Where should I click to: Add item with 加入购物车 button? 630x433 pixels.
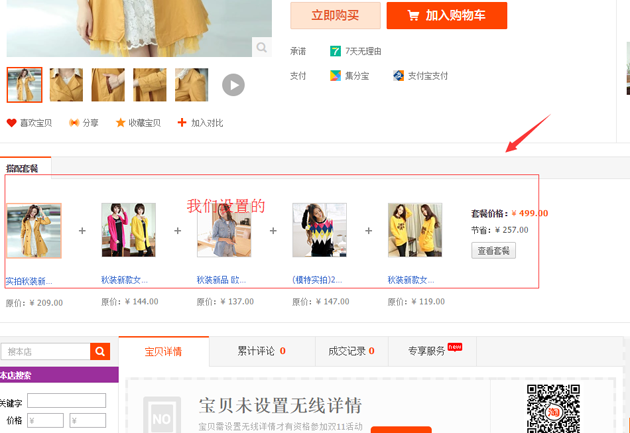pyautogui.click(x=447, y=15)
